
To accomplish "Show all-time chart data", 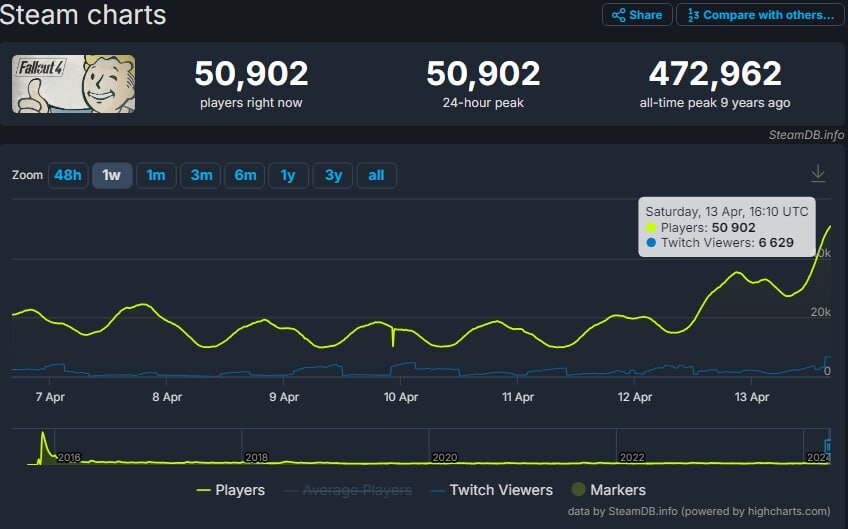I will [376, 175].
